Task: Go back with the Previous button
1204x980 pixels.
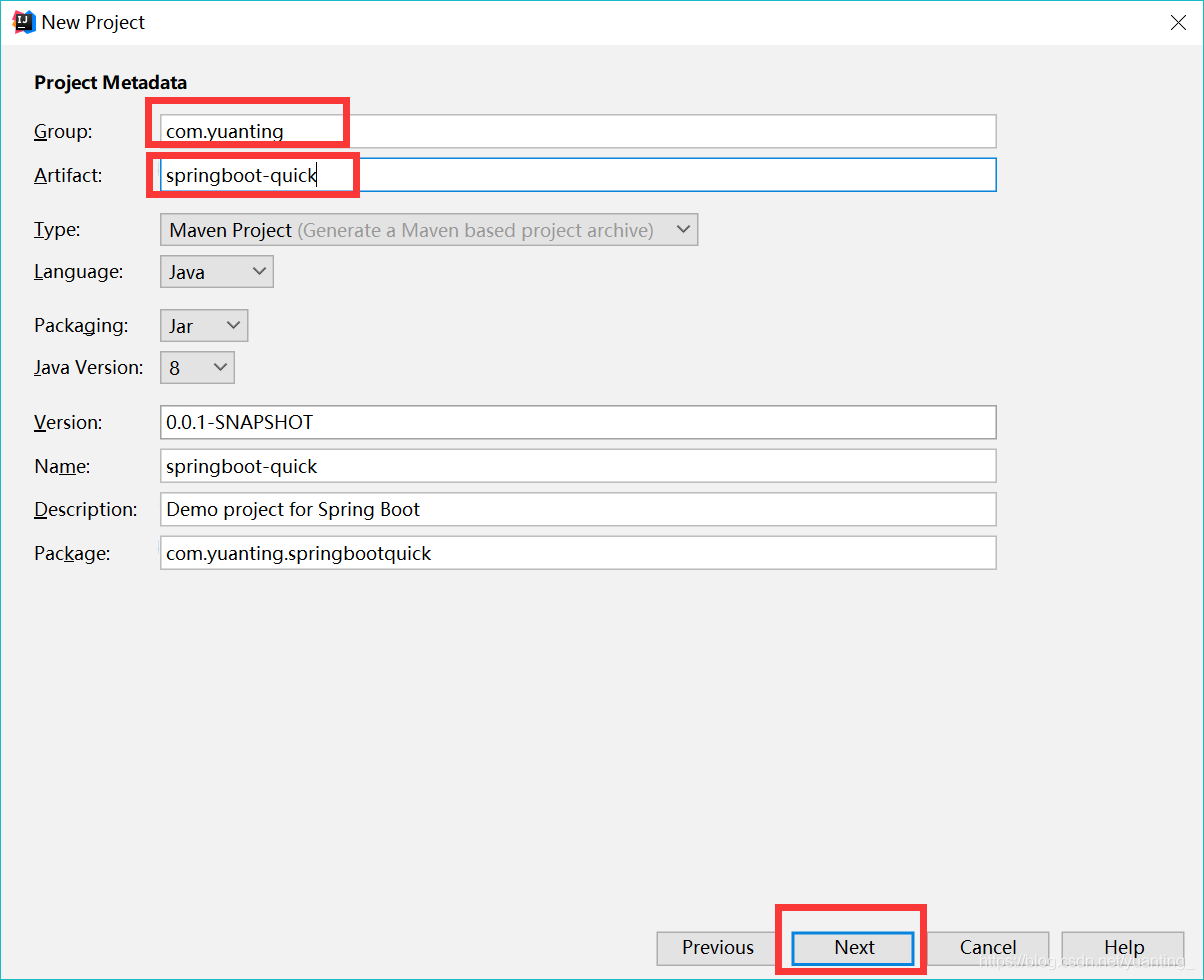Action: click(x=718, y=947)
